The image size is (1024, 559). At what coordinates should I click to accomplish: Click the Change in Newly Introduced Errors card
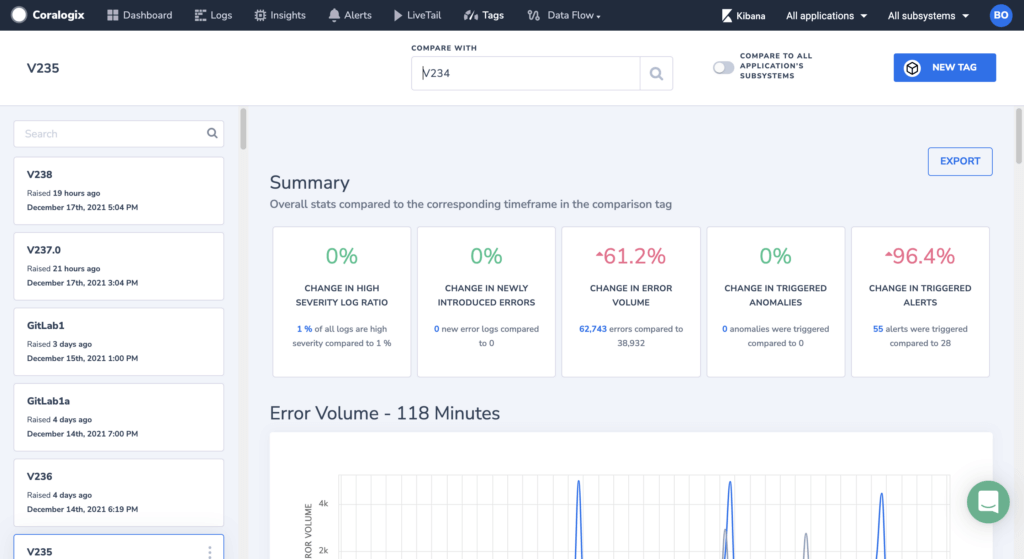click(487, 302)
